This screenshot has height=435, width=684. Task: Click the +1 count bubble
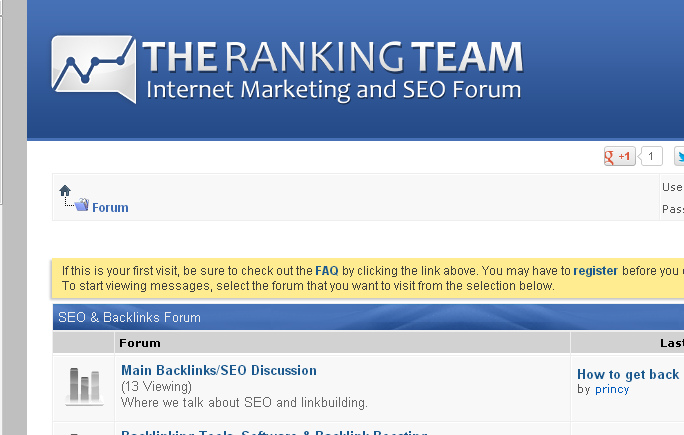click(x=651, y=156)
